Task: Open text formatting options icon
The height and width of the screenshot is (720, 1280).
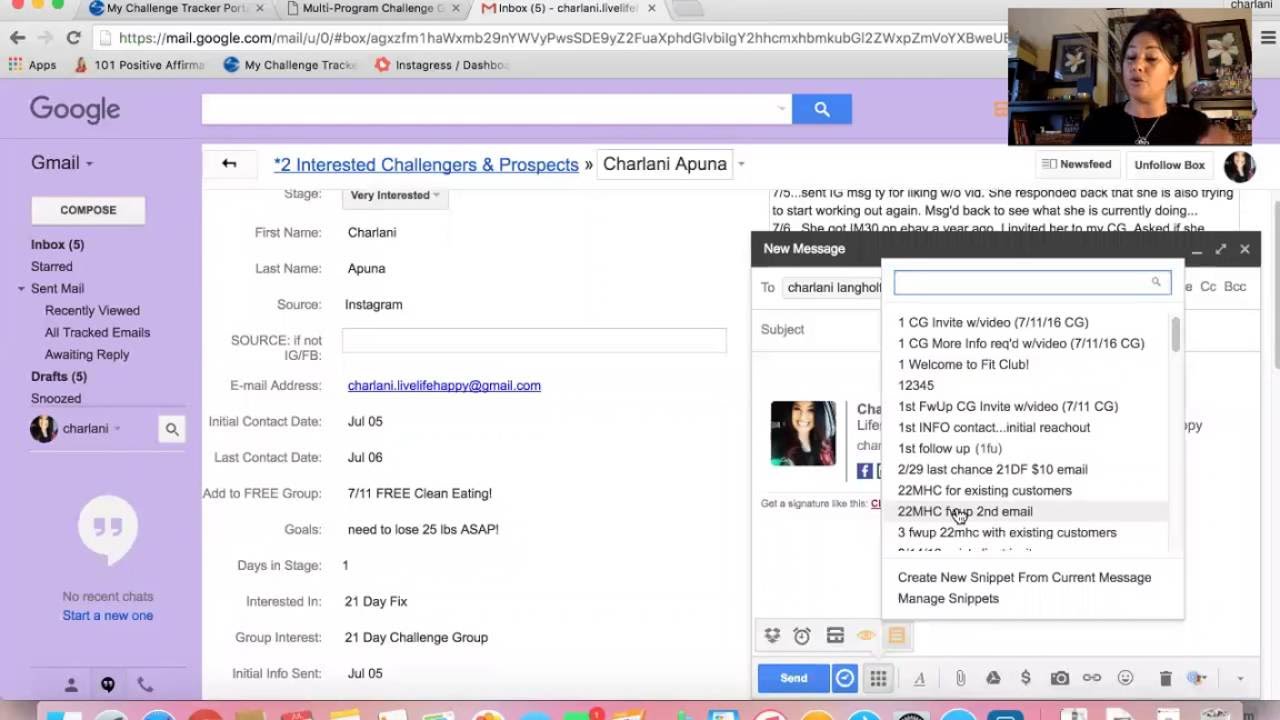Action: (919, 678)
